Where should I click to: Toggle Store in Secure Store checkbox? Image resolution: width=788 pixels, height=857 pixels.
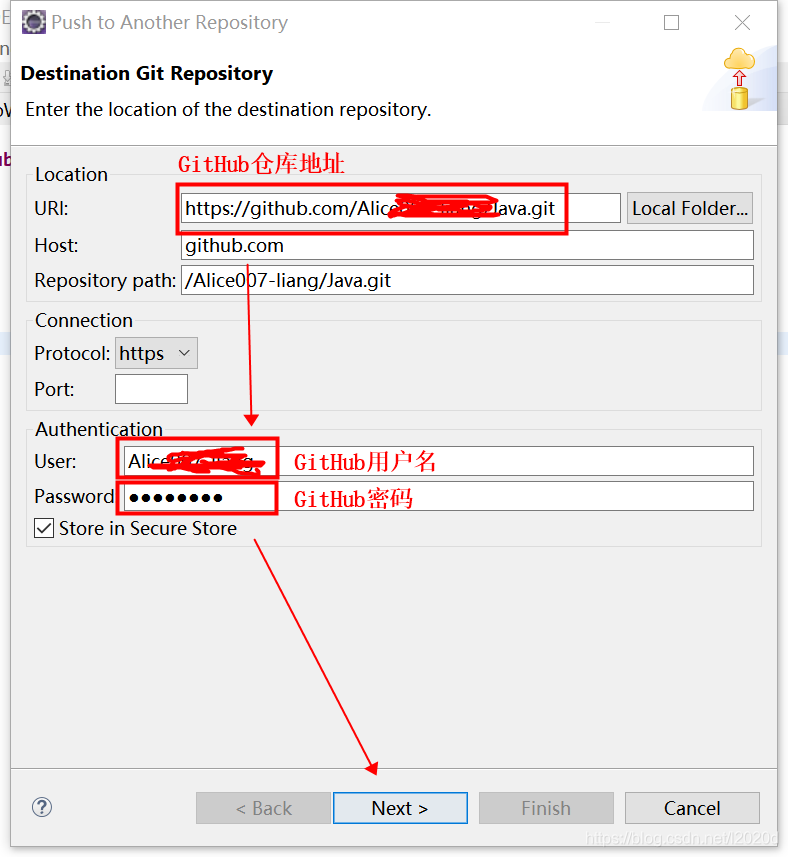44,529
